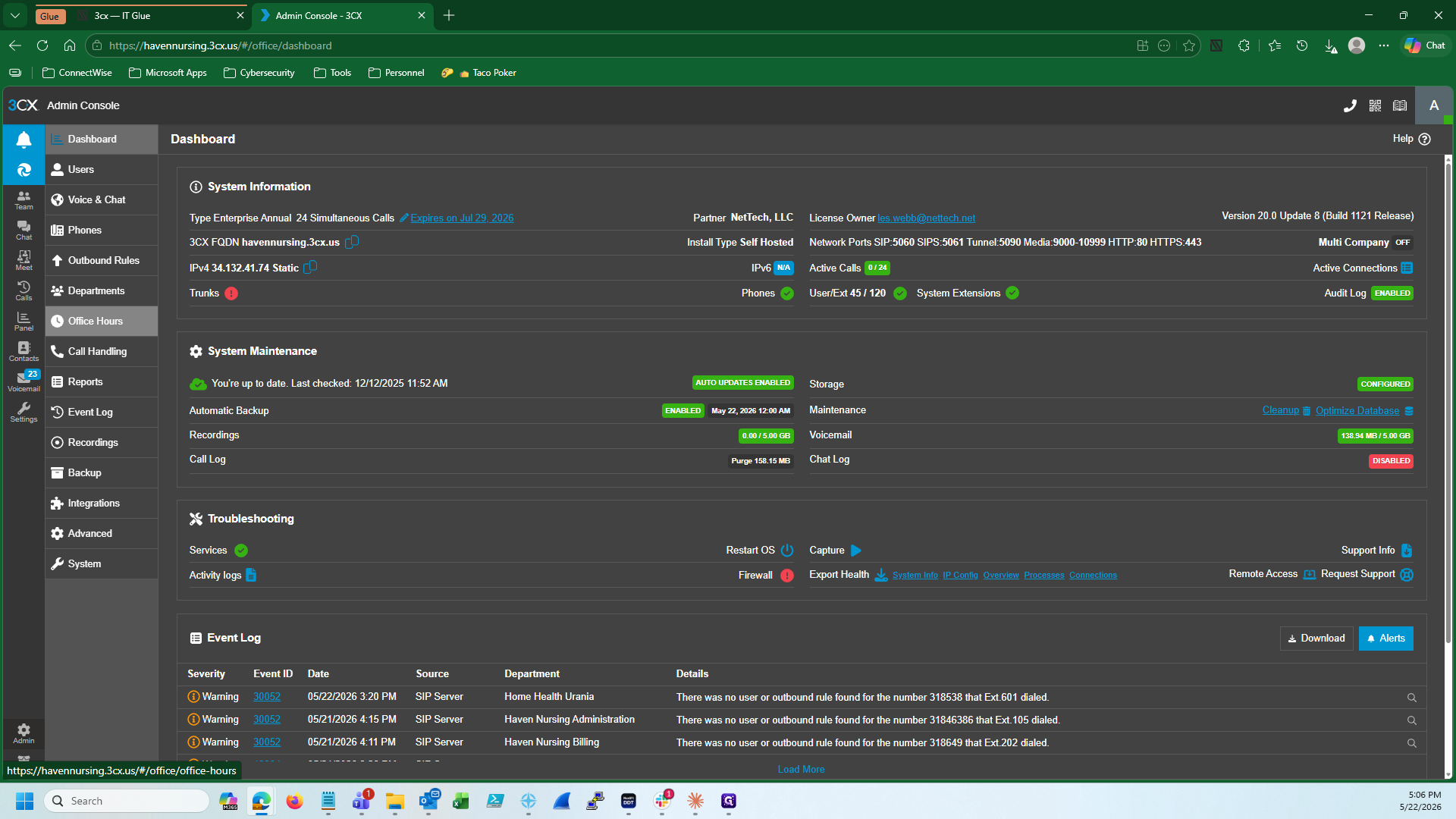This screenshot has width=1456, height=819.
Task: Open the IP Config export link
Action: tap(960, 576)
